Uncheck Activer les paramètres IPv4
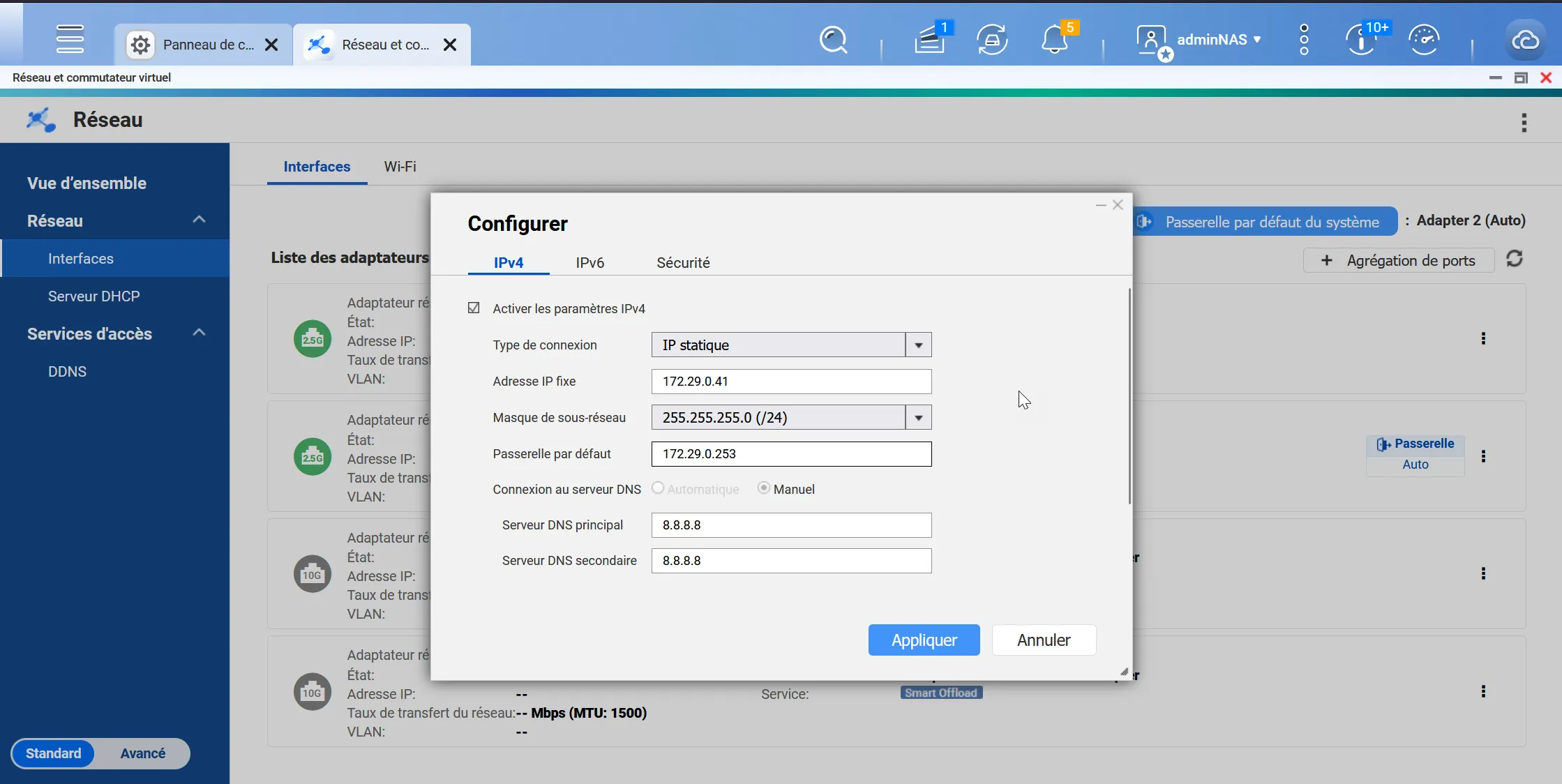1562x784 pixels. pos(474,308)
